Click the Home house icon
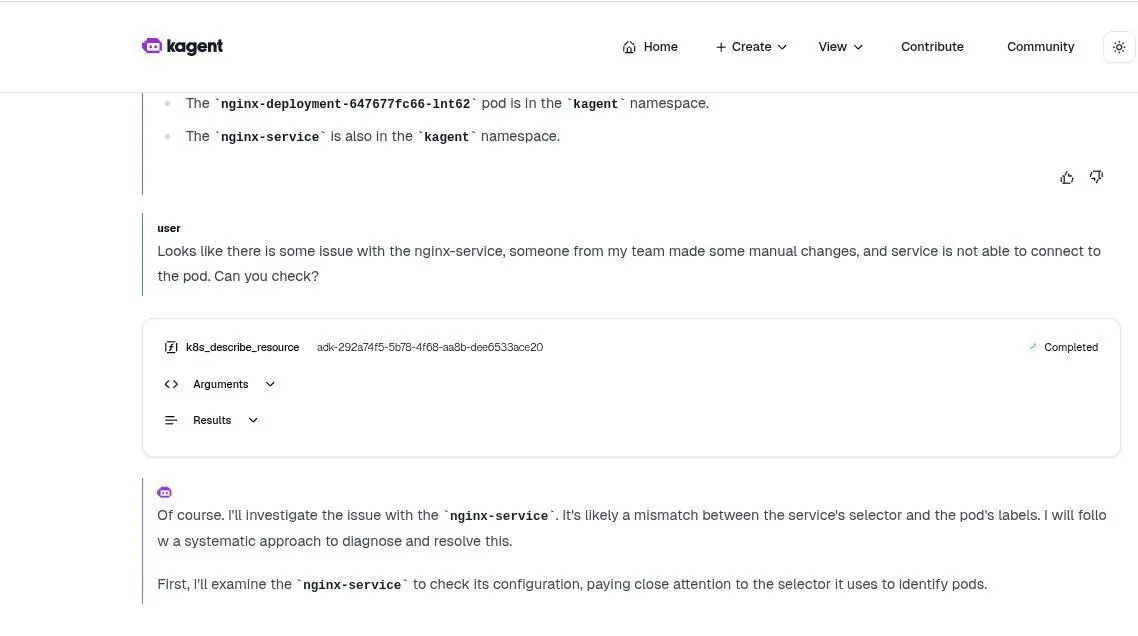The height and width of the screenshot is (636, 1138). 629,47
